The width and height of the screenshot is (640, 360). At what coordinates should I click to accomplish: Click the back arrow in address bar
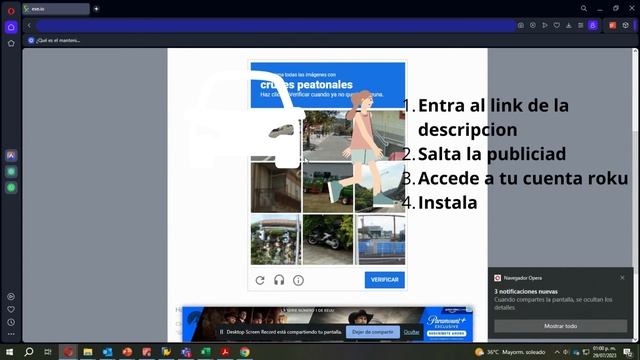(29, 25)
